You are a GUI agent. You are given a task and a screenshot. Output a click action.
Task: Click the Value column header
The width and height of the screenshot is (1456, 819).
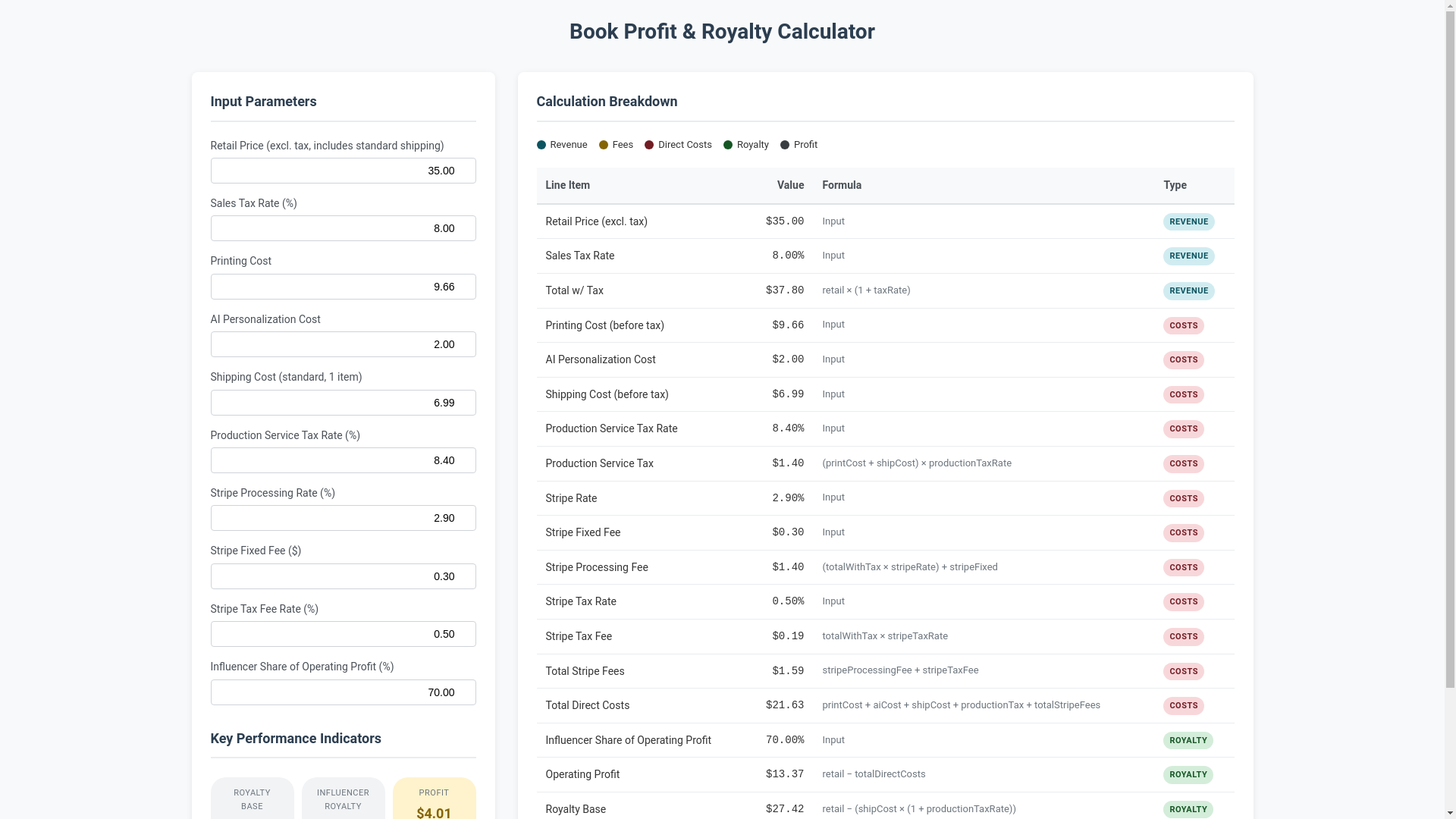[790, 185]
